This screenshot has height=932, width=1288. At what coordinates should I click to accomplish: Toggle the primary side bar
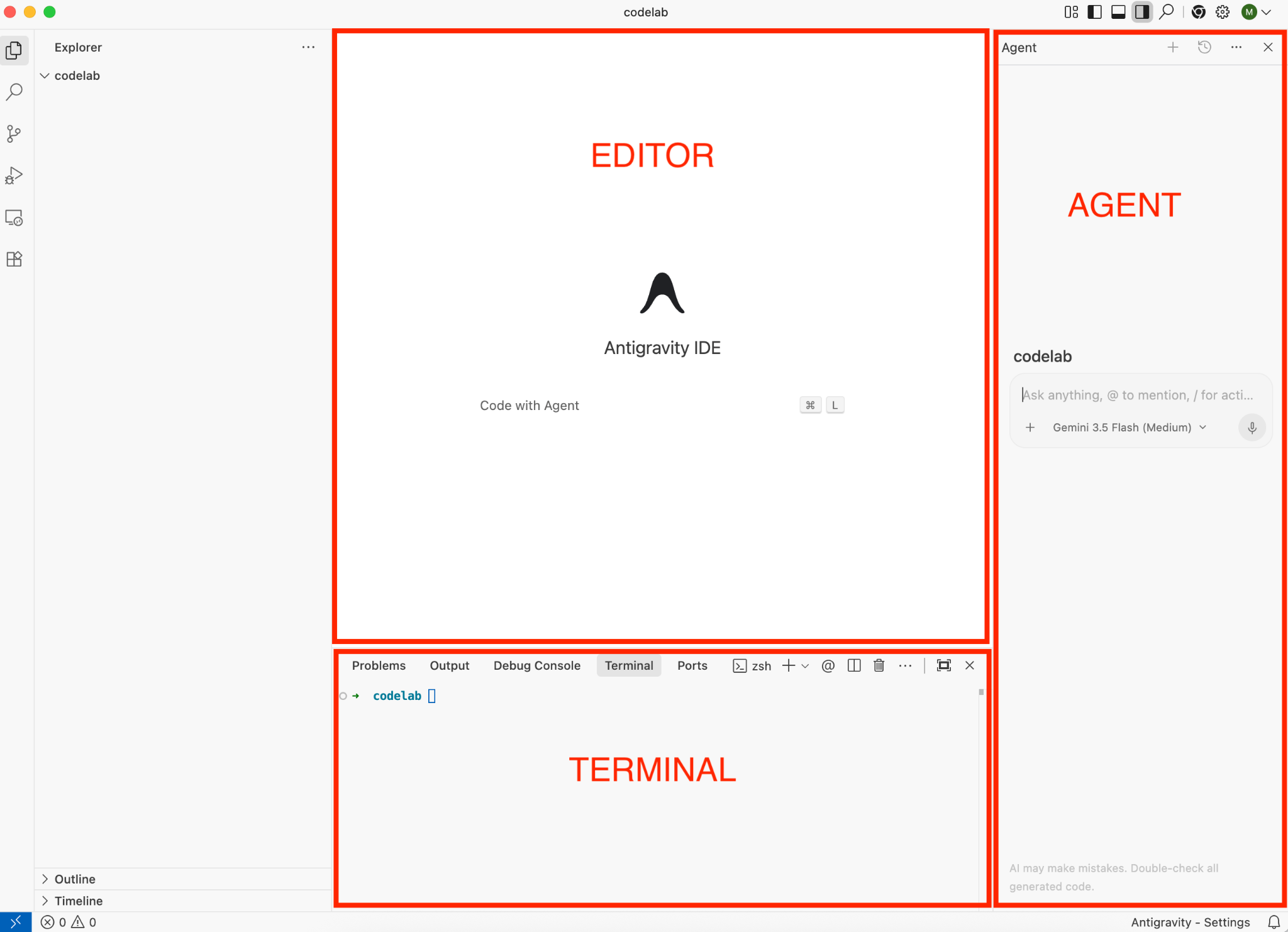point(1094,12)
